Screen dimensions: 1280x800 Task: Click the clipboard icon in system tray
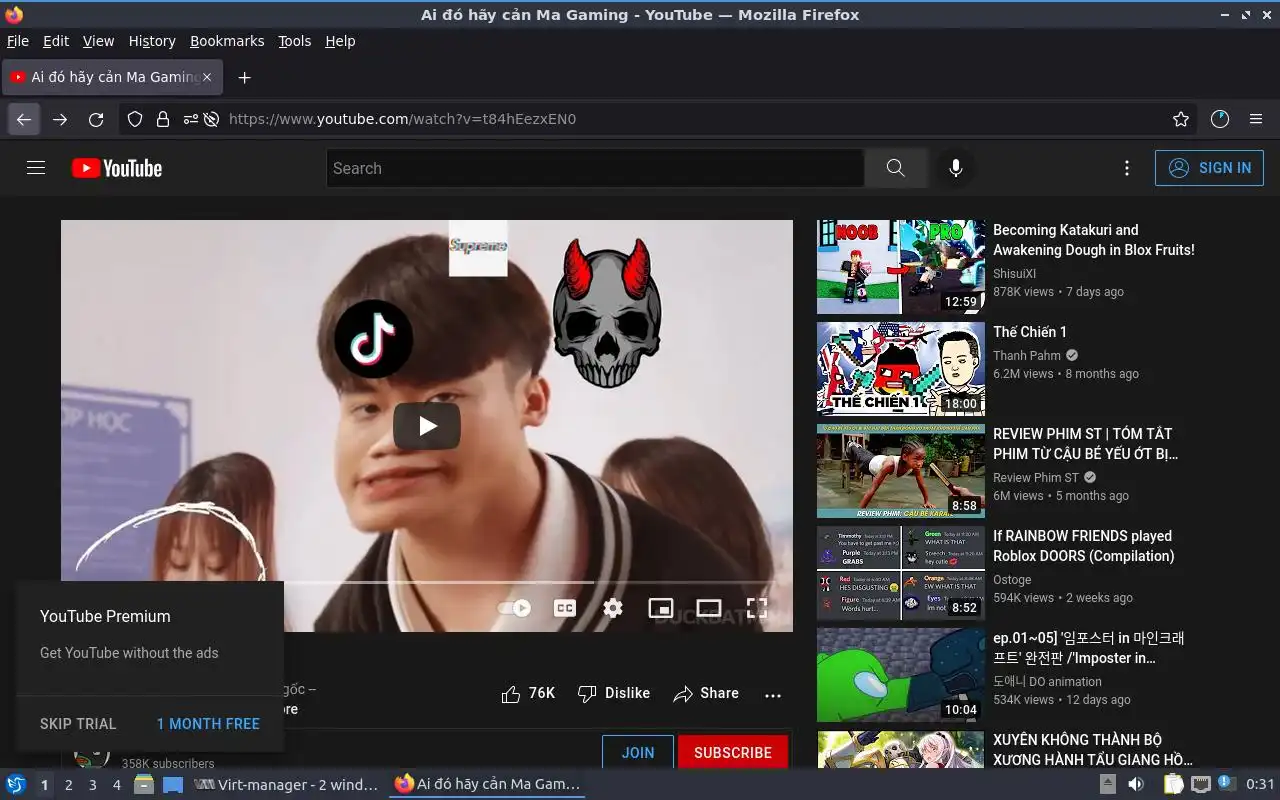[1173, 784]
